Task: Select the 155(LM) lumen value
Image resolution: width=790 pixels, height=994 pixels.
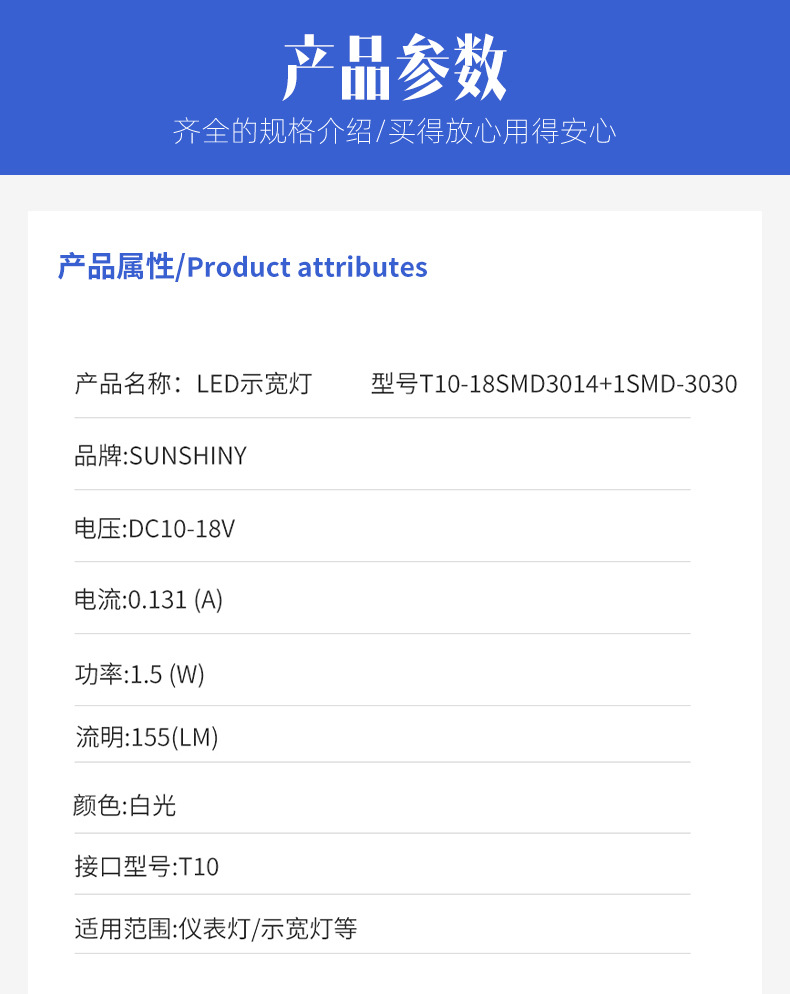Action: [175, 738]
